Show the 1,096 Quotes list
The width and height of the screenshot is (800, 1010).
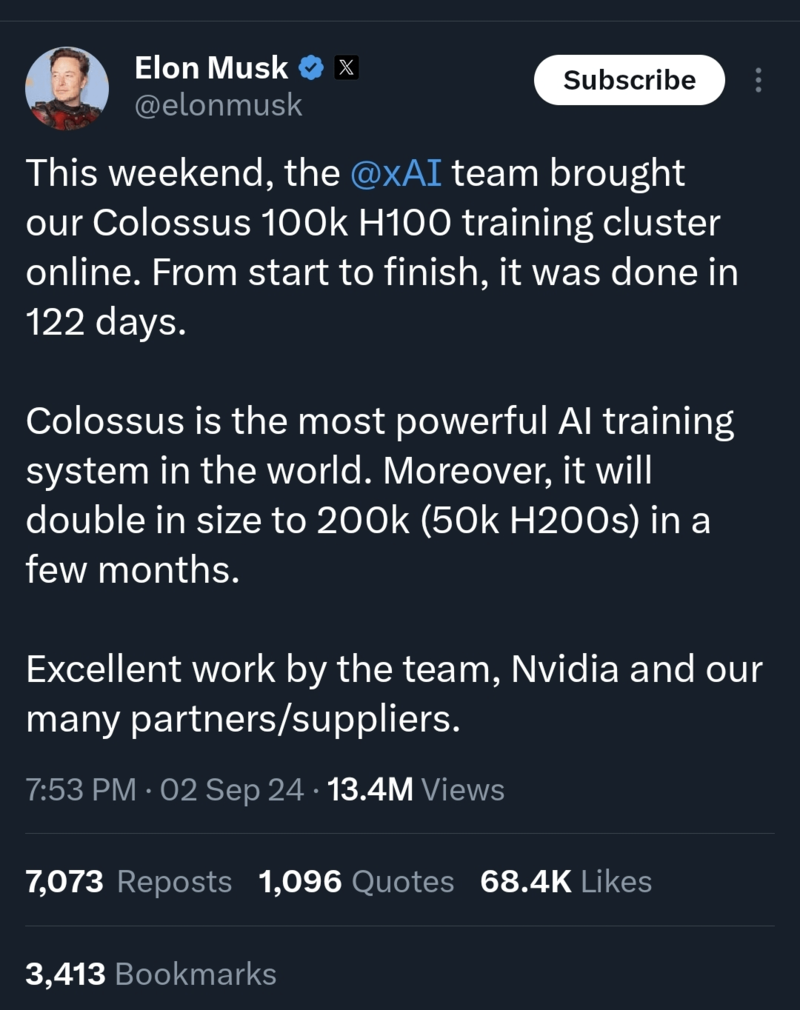(x=355, y=881)
